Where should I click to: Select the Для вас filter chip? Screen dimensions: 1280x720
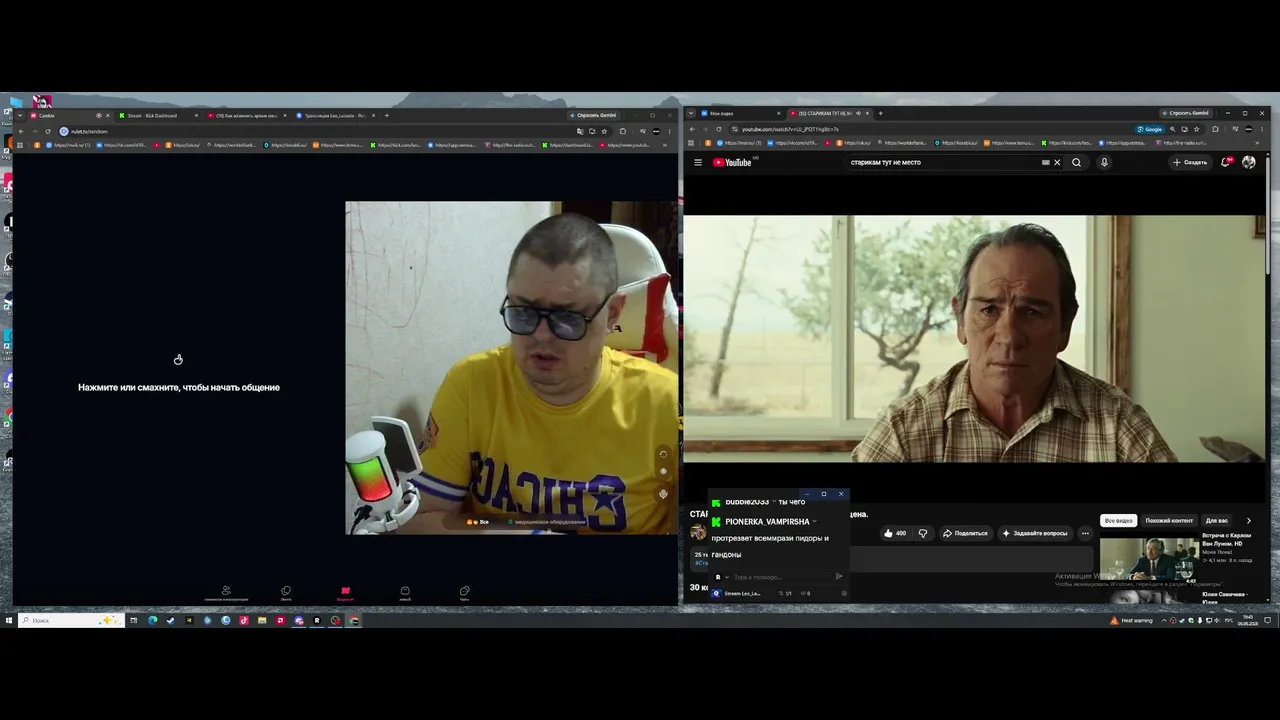tap(1217, 521)
